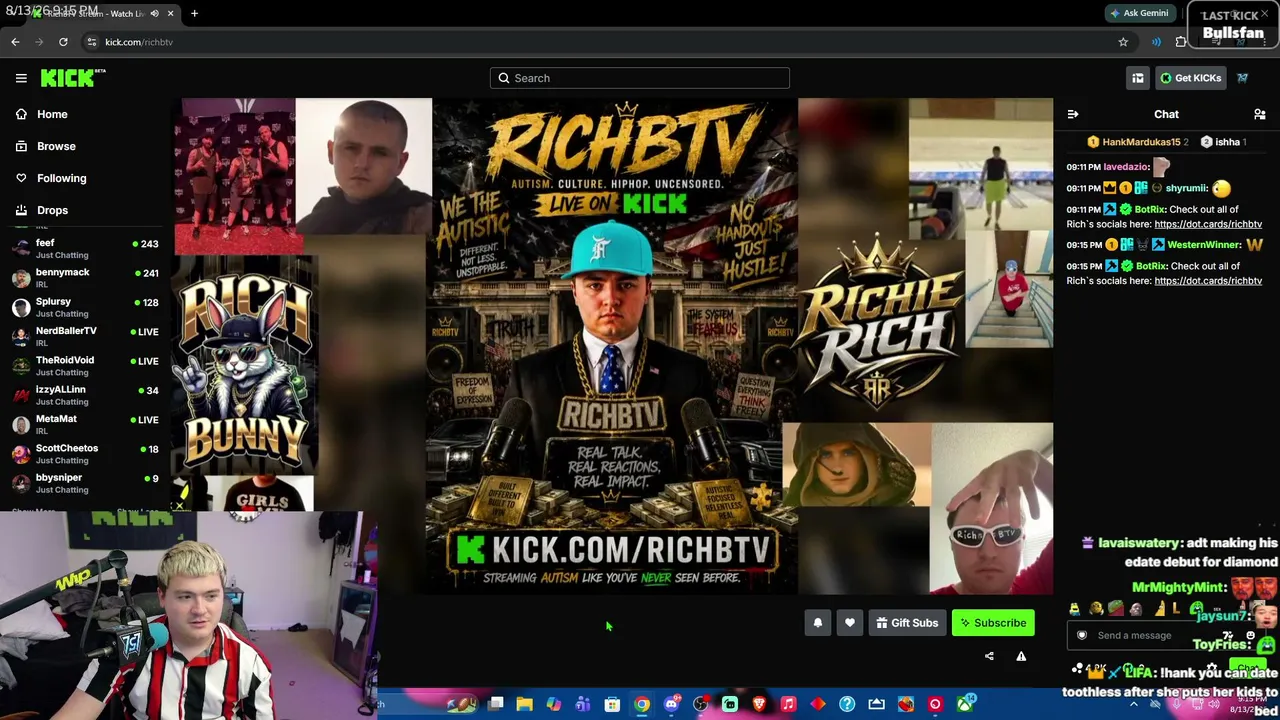Open Browse in the sidebar
The width and height of the screenshot is (1280, 720).
point(56,146)
